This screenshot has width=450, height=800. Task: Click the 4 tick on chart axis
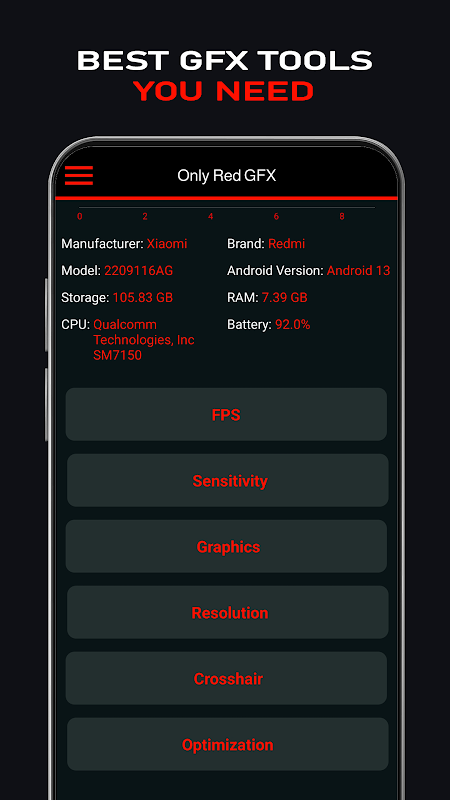[x=211, y=217]
